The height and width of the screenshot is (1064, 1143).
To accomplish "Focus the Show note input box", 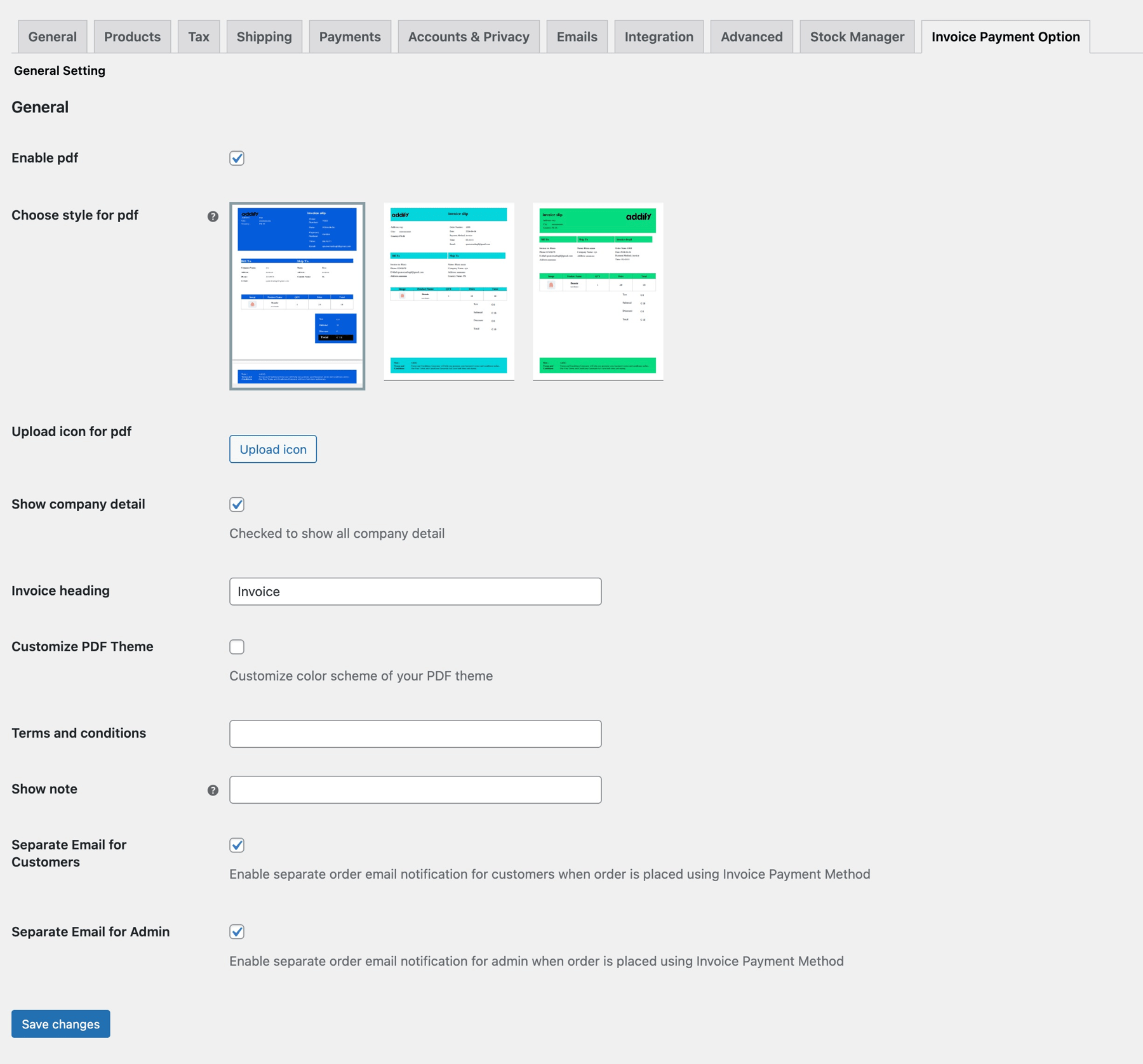I will point(415,789).
